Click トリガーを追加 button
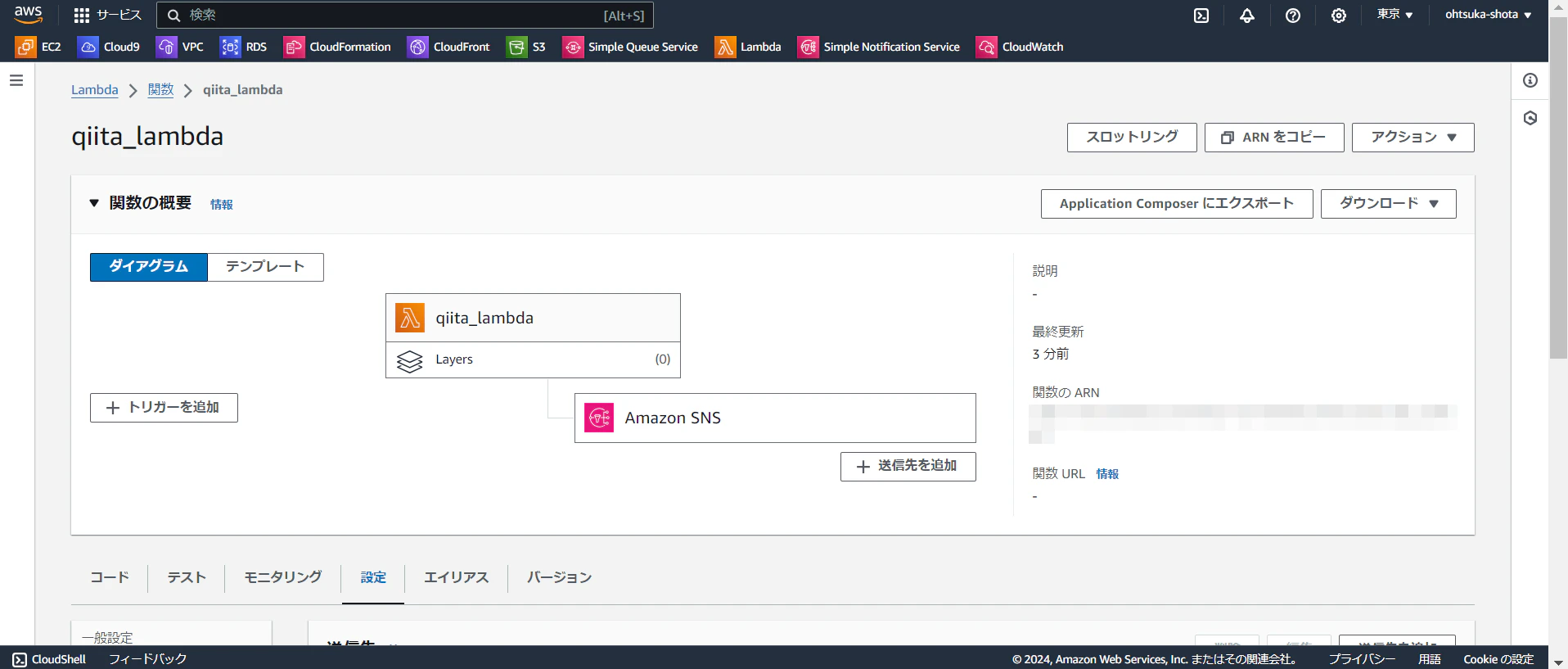The height and width of the screenshot is (669, 1568). point(164,408)
